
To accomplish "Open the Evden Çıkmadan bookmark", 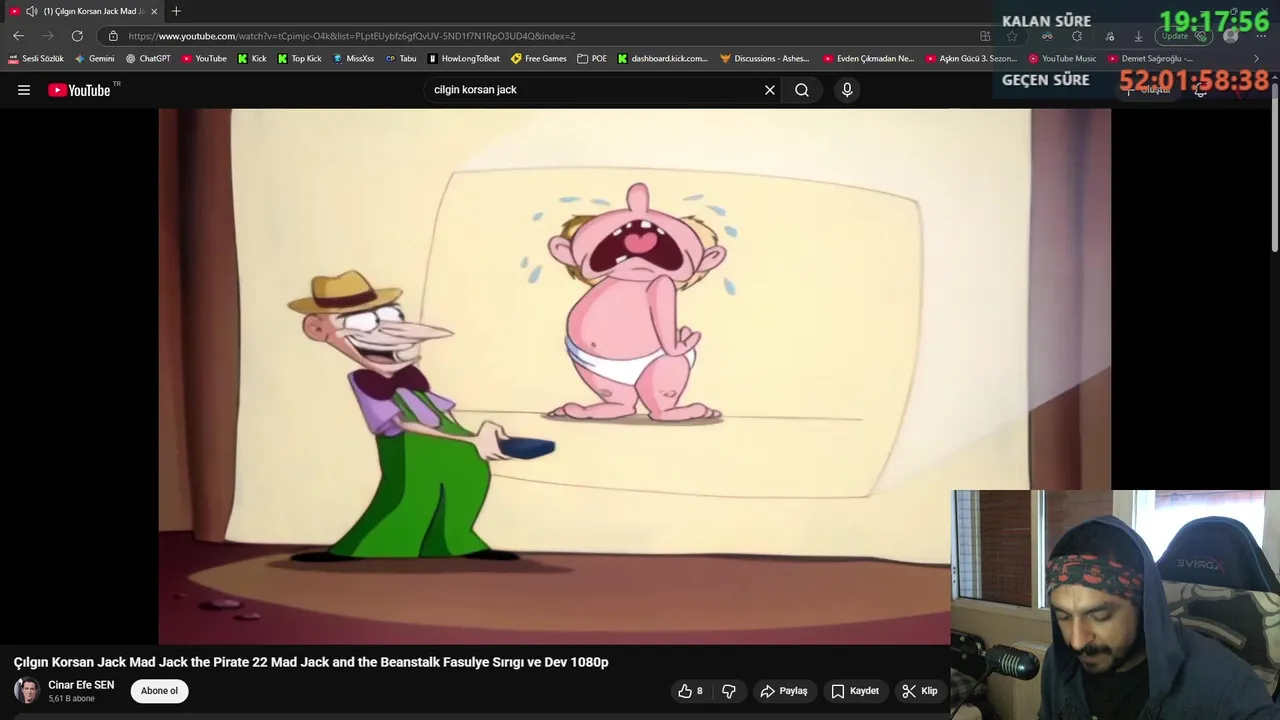I will click(x=868, y=59).
